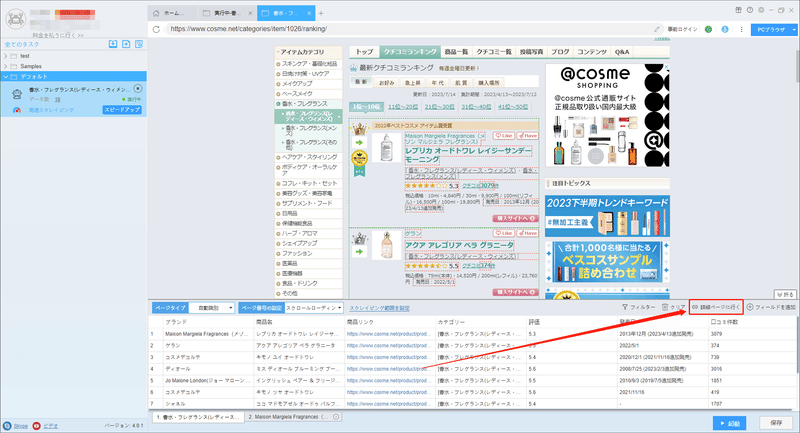
Task: Open the Q&A tab on the cosme page
Action: [x=622, y=52]
